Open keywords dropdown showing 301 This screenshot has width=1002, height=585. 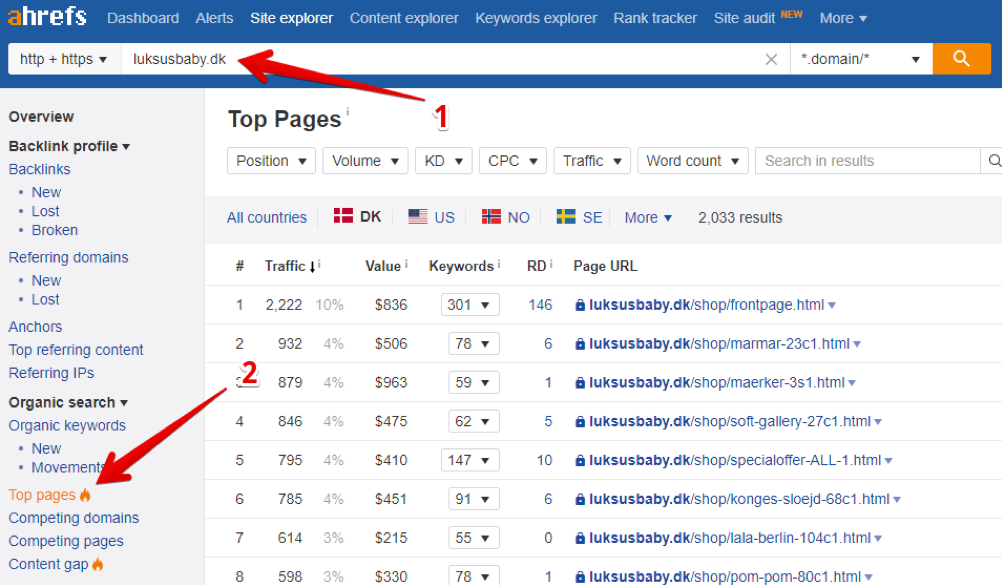[469, 305]
